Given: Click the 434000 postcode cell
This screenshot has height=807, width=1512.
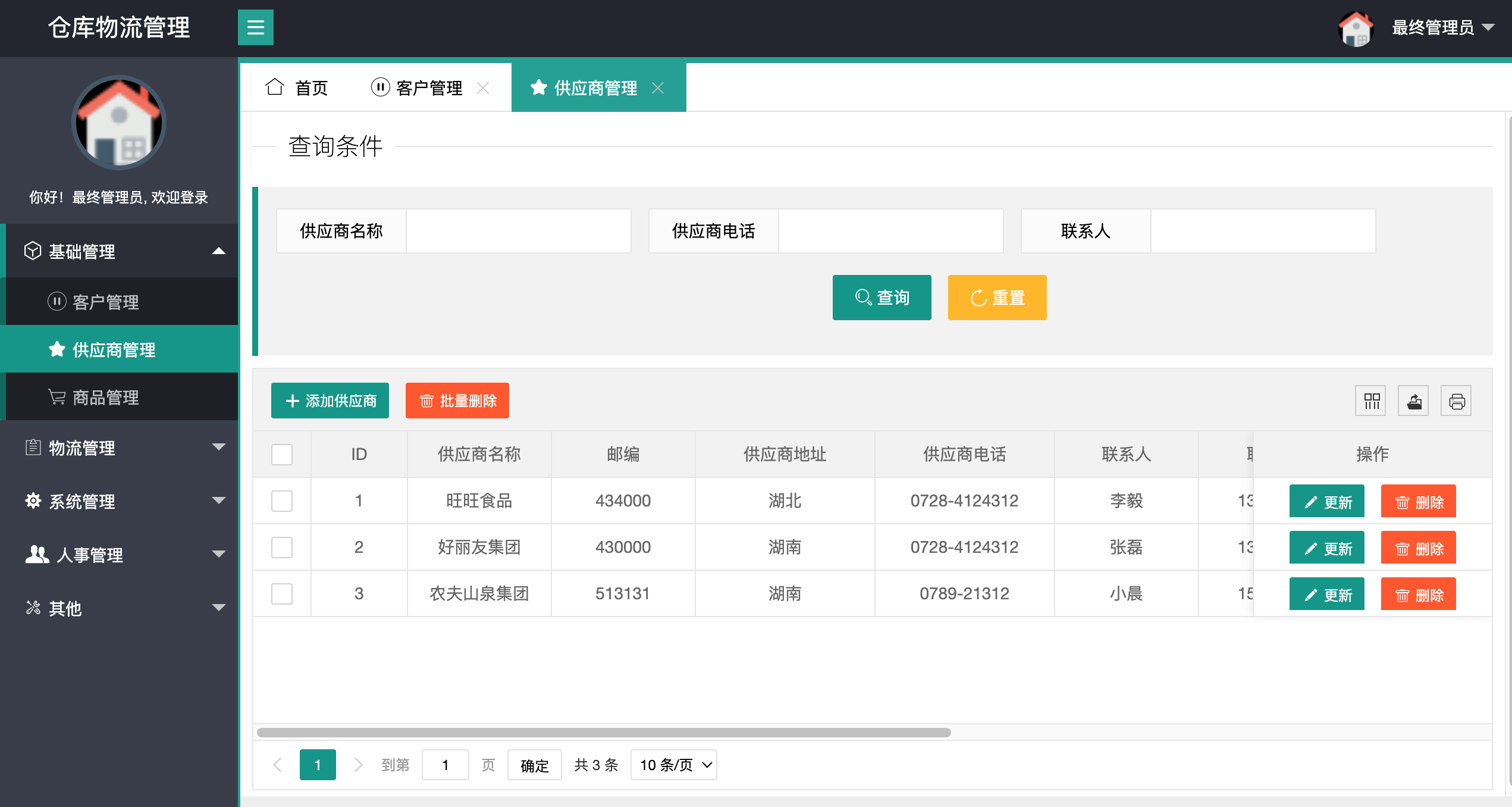Looking at the screenshot, I should [x=623, y=501].
